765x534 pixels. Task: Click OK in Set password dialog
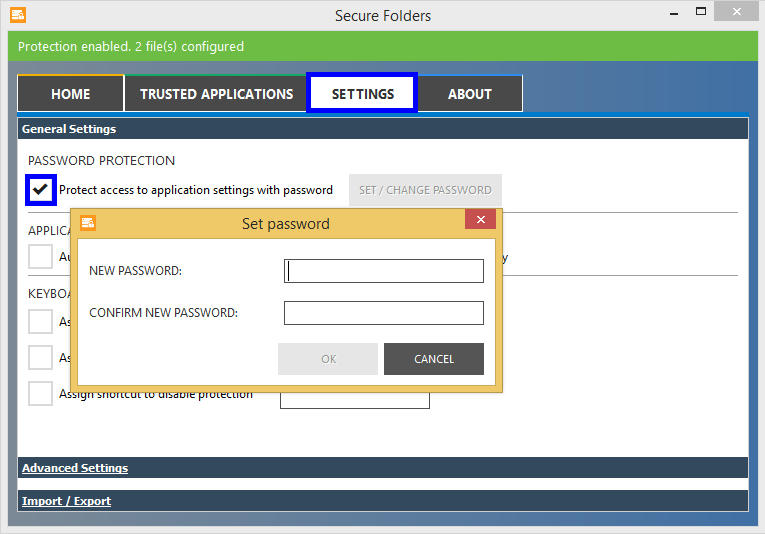pyautogui.click(x=328, y=359)
